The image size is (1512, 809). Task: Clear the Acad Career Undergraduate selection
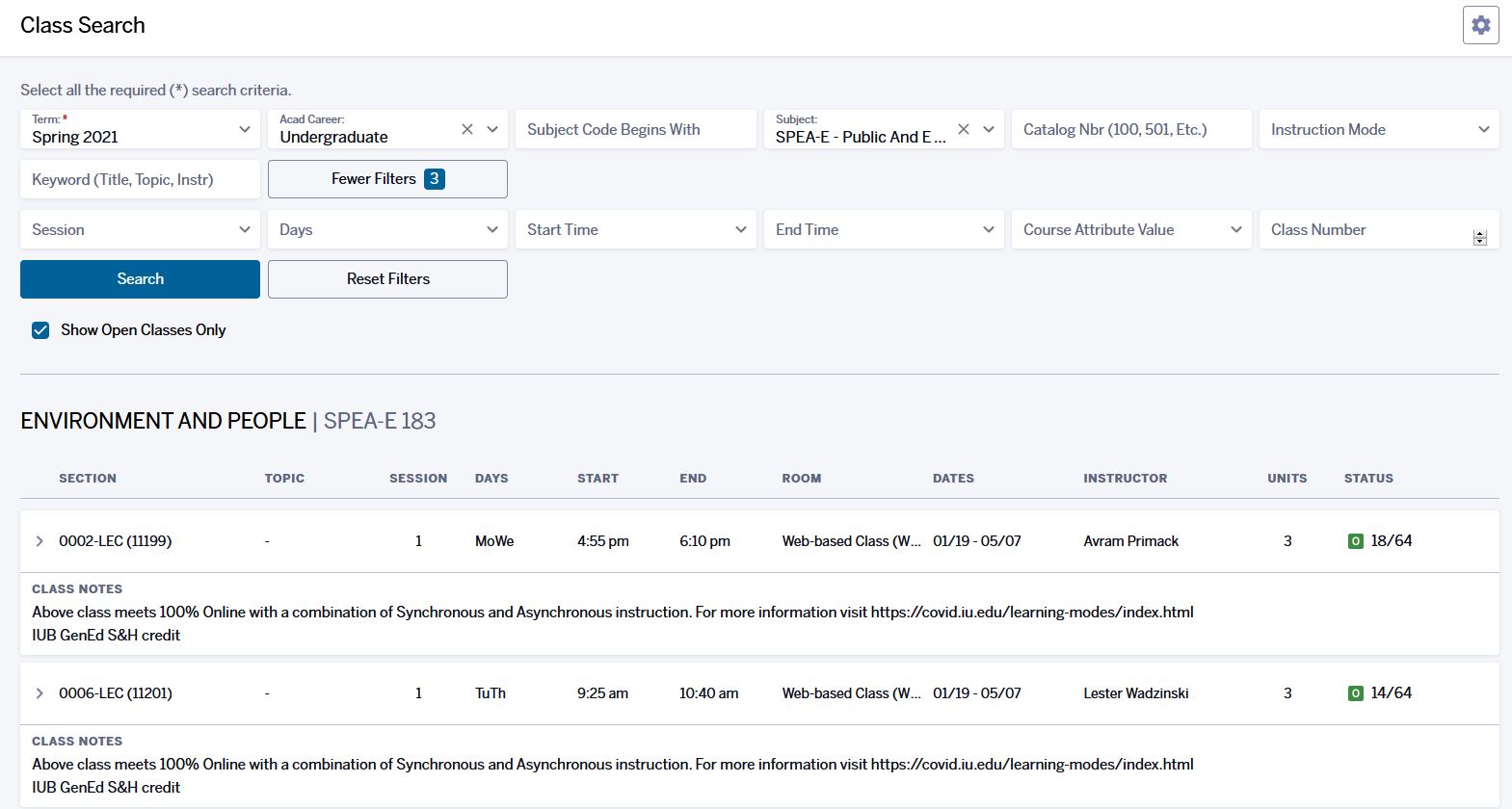click(x=467, y=129)
